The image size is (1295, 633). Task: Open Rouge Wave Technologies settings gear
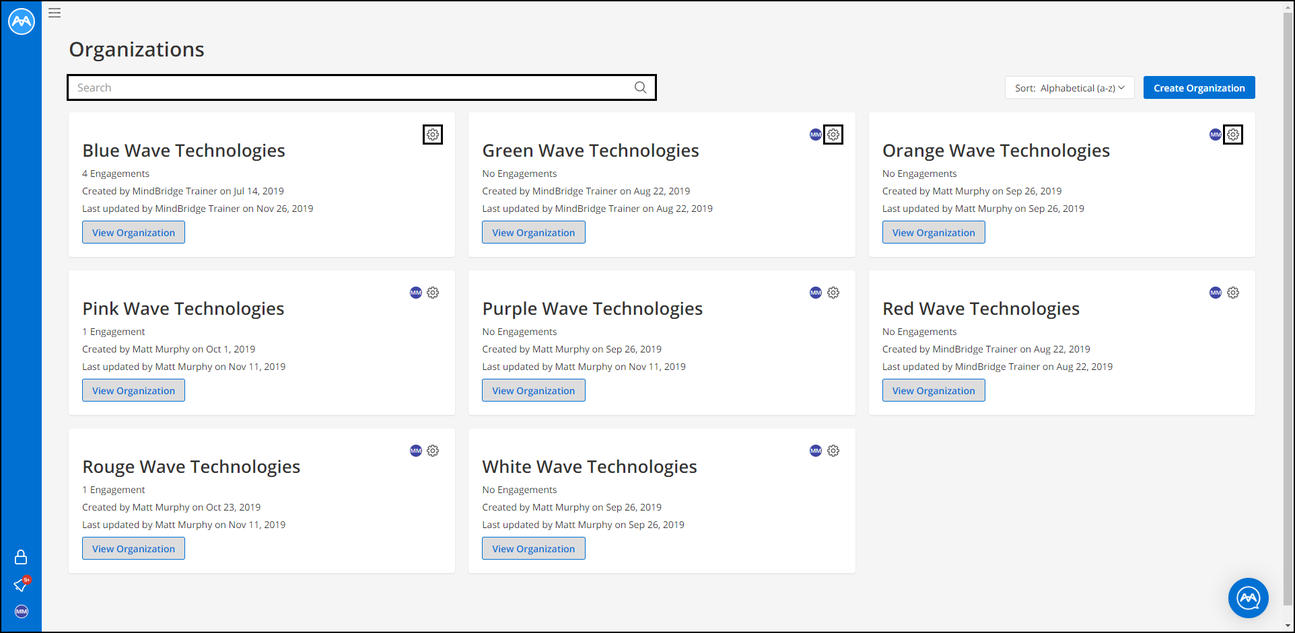[x=433, y=451]
